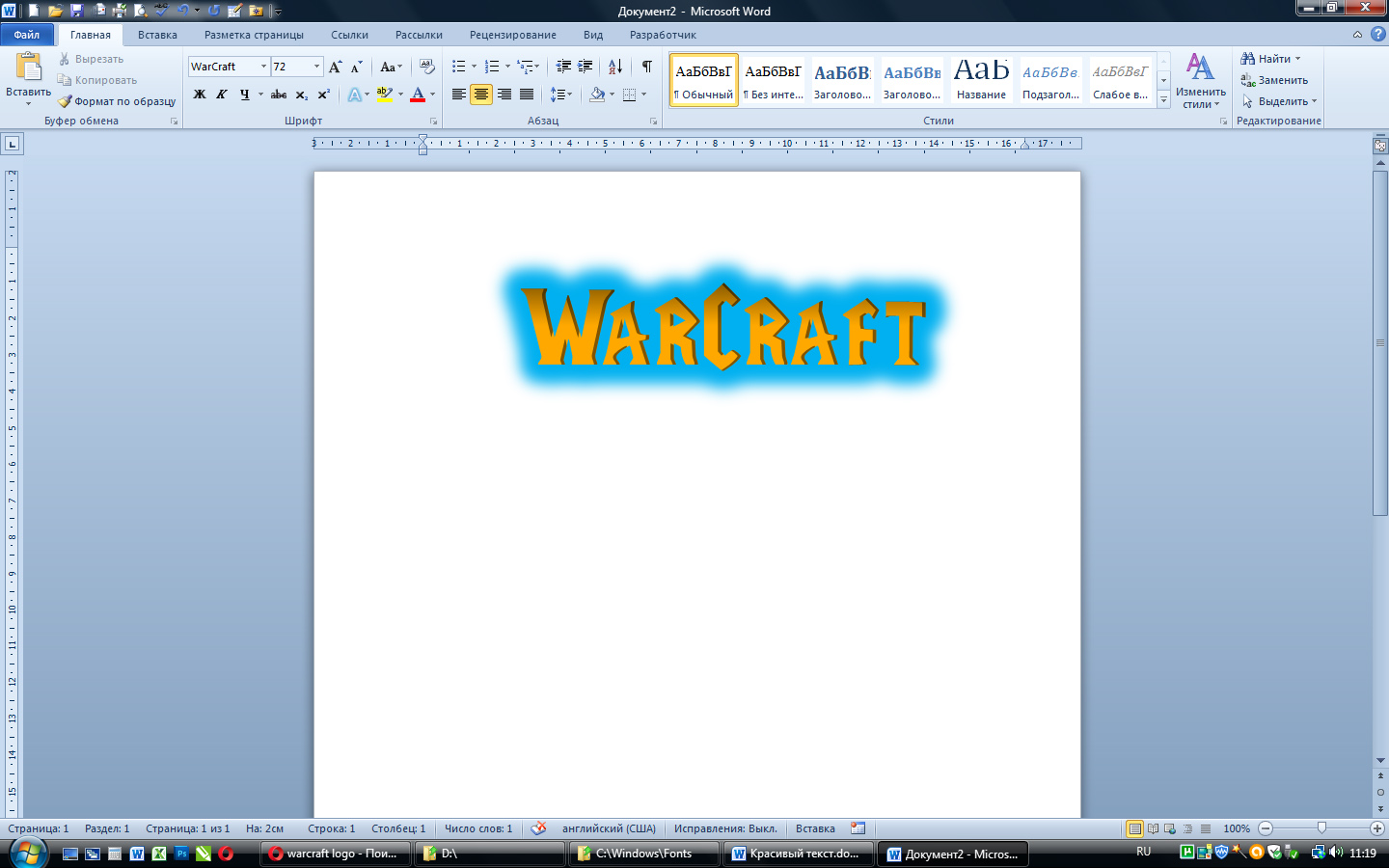The width and height of the screenshot is (1389, 868).
Task: Click the Cut (Вырезать) scissors button
Action: point(91,59)
